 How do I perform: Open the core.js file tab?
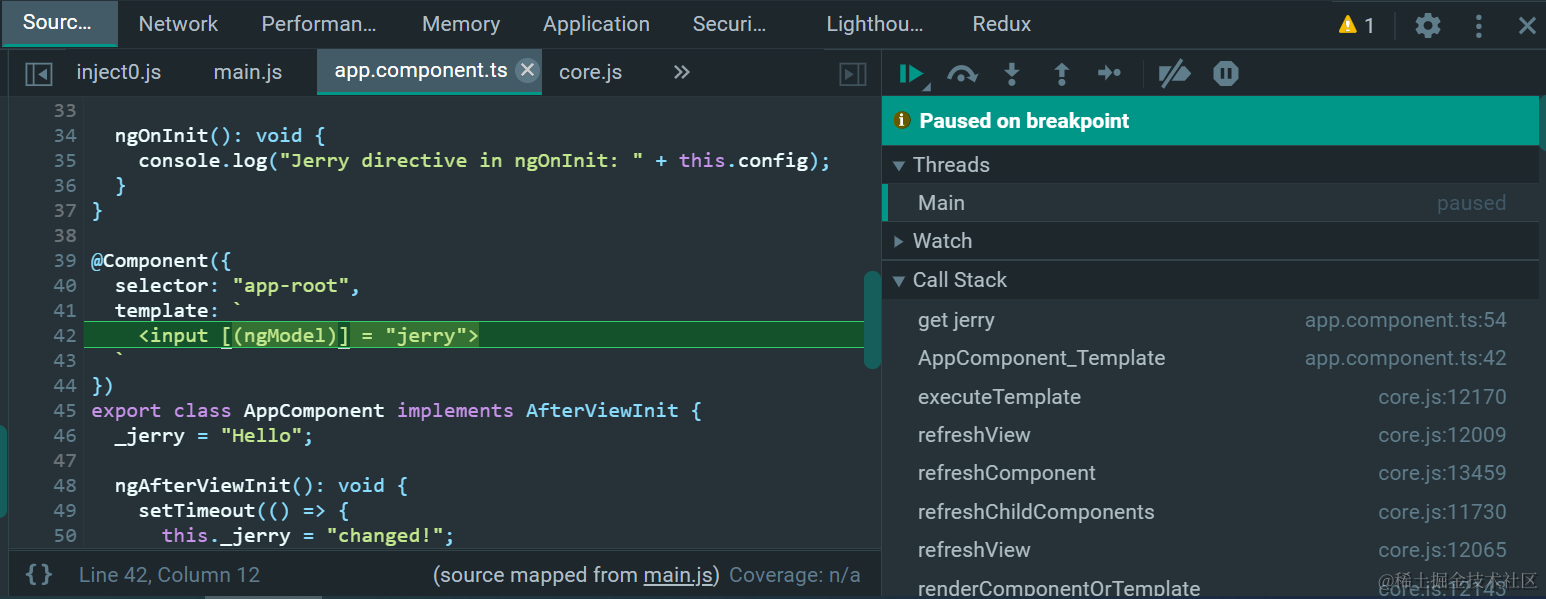coord(590,72)
